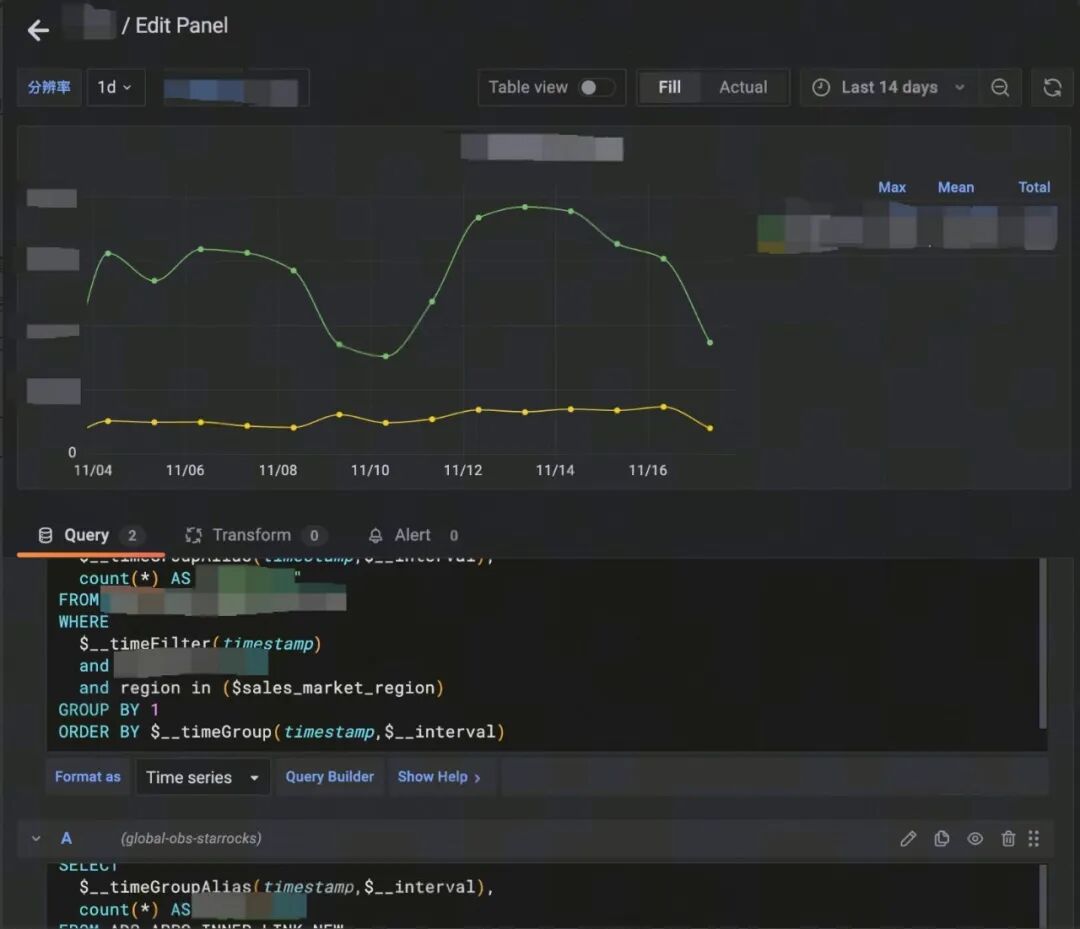Grab the query A drag handle
The image size is (1080, 929).
(x=1034, y=838)
